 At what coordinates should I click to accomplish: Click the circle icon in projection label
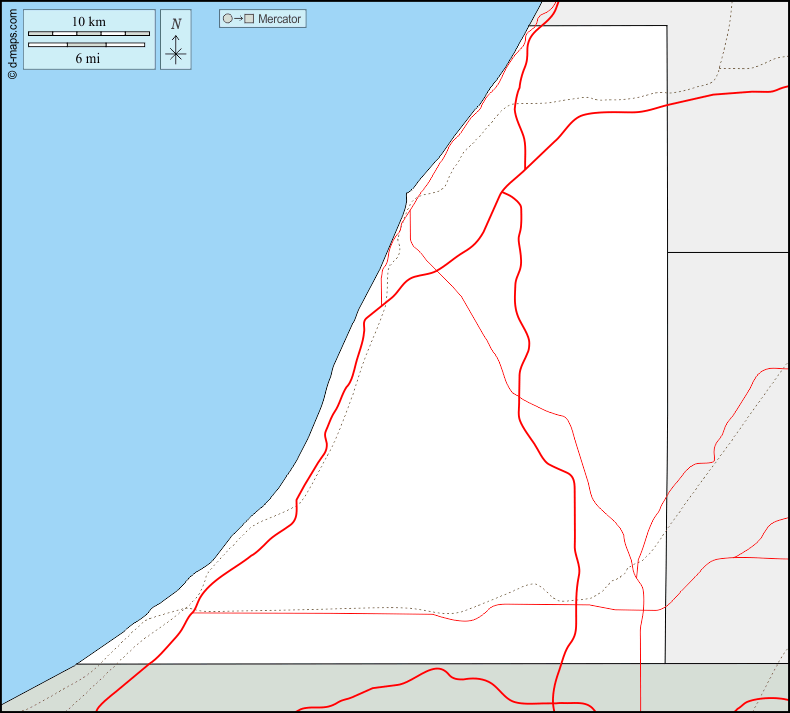click(x=227, y=19)
